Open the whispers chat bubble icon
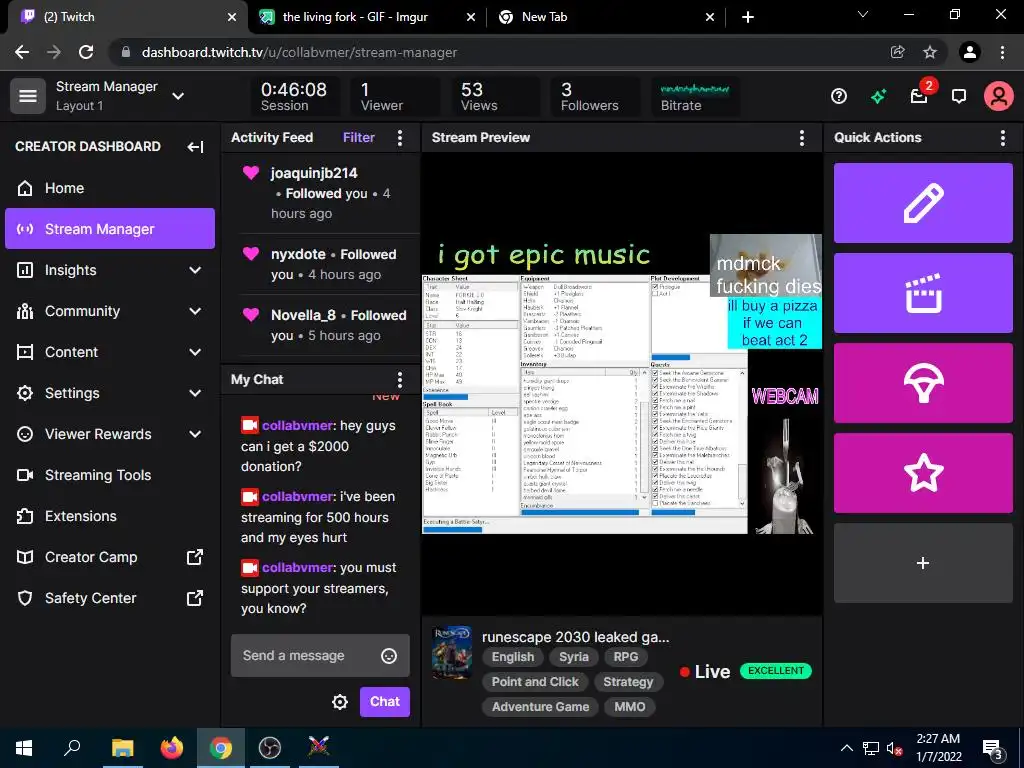 click(959, 97)
